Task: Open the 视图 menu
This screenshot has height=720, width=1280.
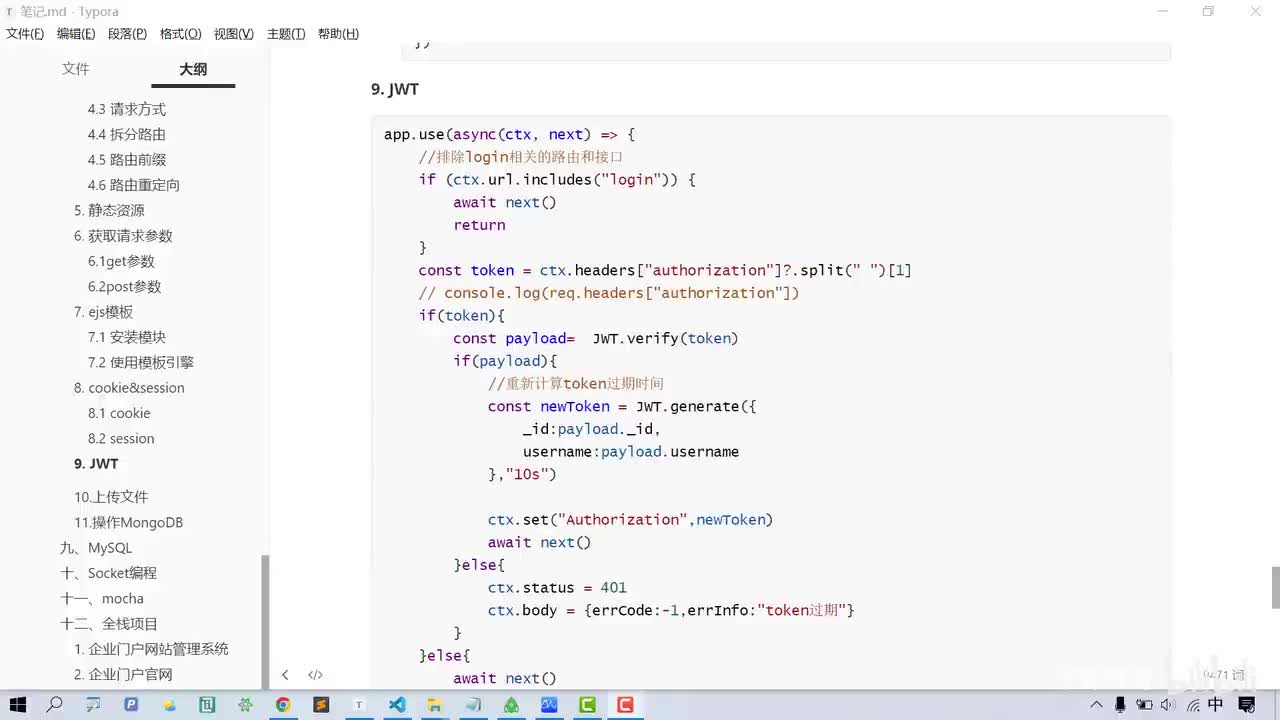Action: click(x=233, y=34)
